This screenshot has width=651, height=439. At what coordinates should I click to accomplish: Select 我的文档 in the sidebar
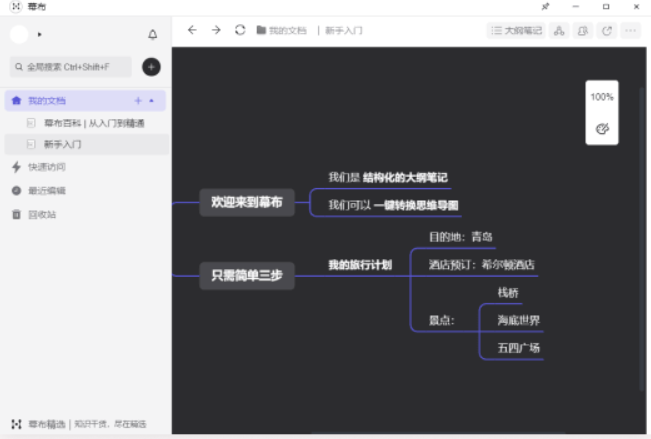tap(85, 101)
